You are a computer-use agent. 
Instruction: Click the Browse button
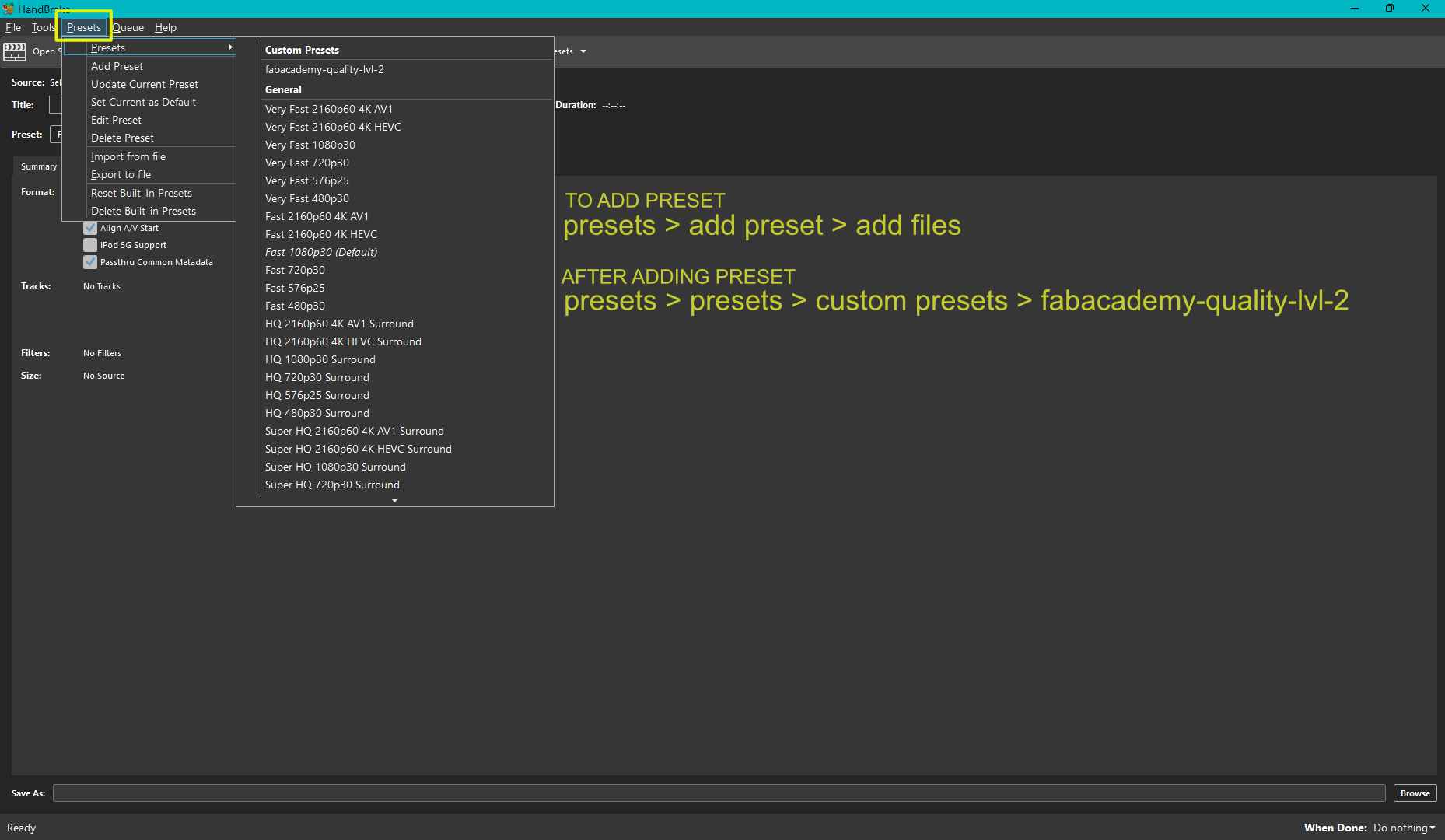point(1415,793)
